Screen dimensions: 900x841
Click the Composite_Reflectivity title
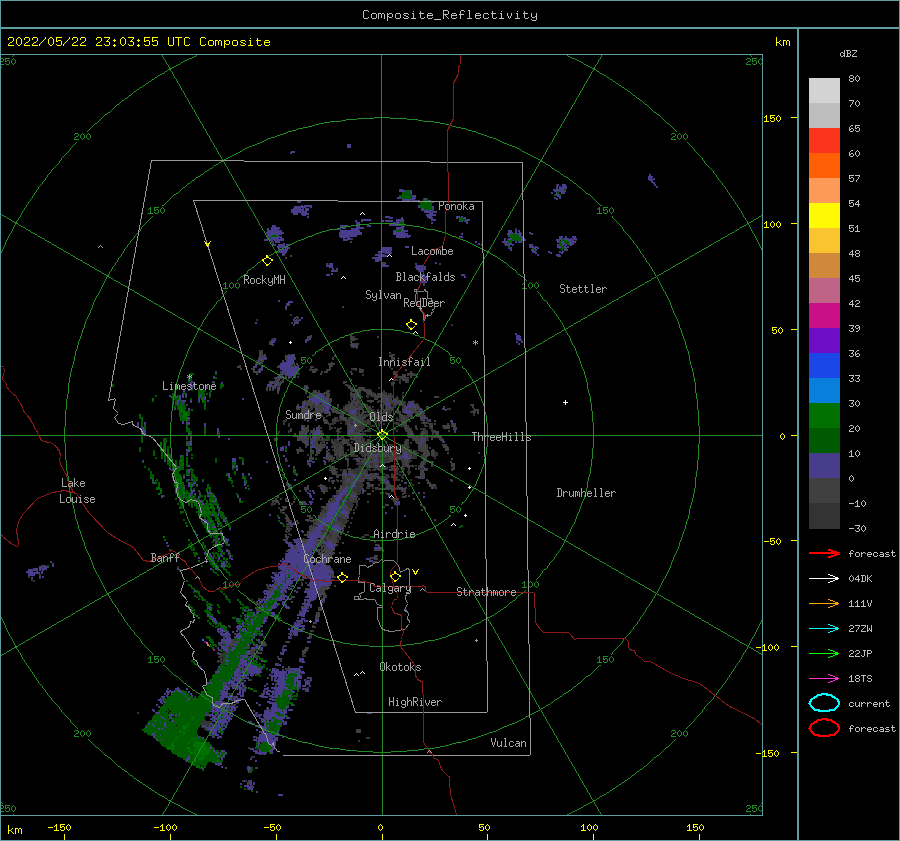coord(450,15)
